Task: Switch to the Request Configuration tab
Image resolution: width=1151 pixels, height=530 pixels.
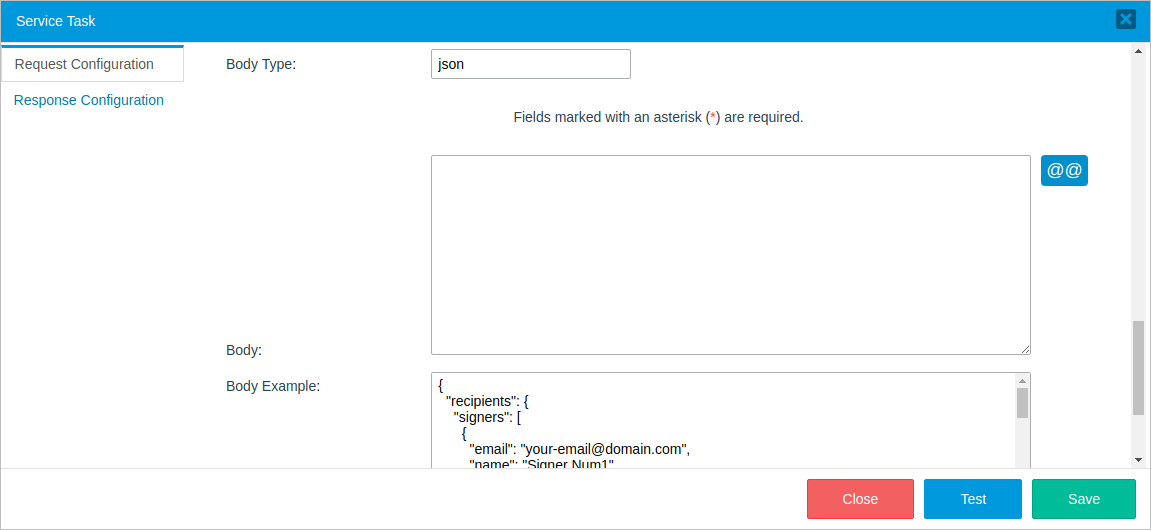Action: (x=85, y=64)
